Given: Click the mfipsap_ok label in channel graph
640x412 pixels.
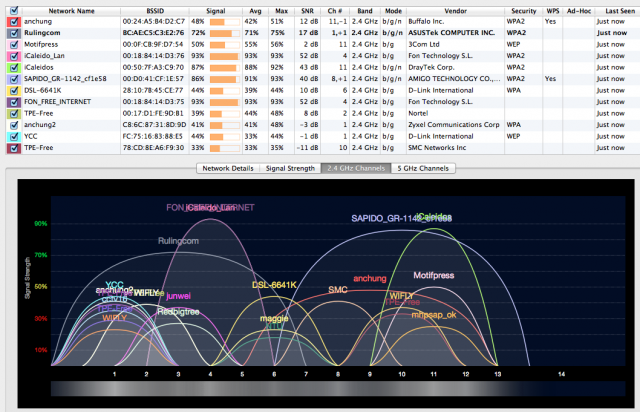Looking at the screenshot, I should click(x=434, y=315).
